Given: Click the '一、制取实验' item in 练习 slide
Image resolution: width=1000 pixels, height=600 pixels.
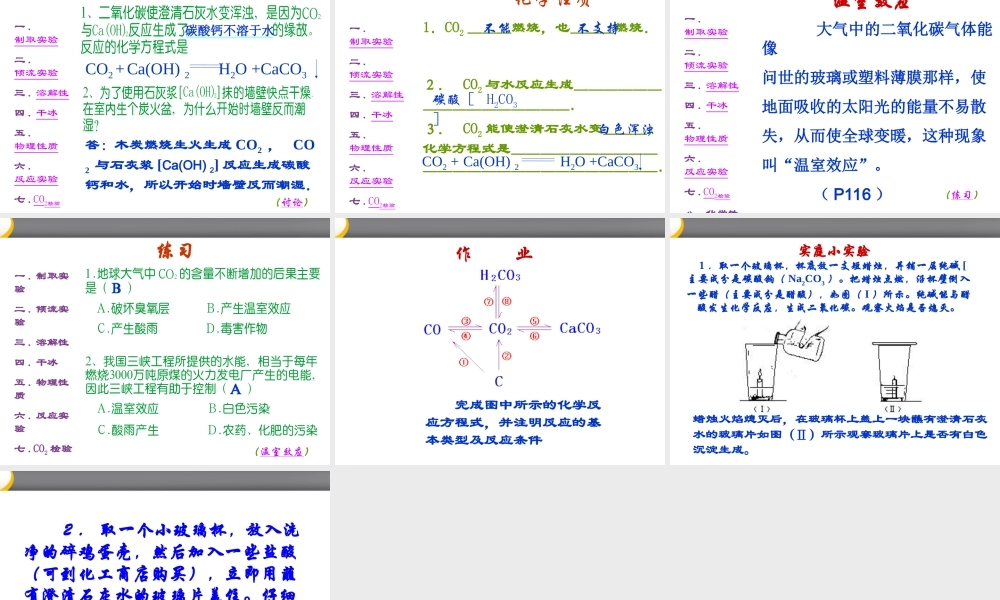Looking at the screenshot, I should tap(42, 282).
